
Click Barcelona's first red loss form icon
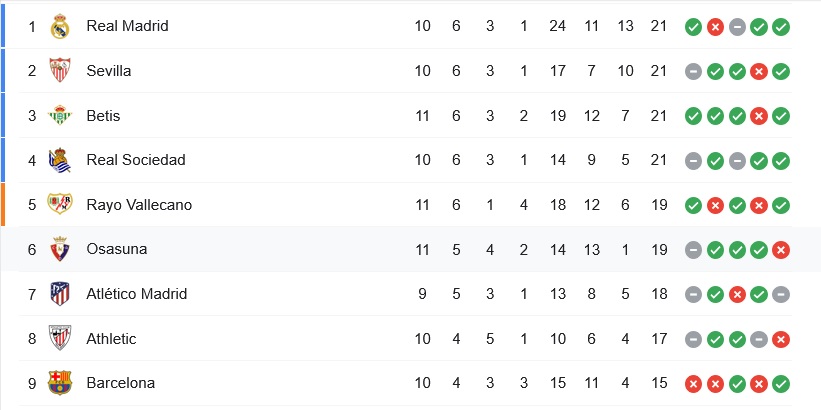[693, 384]
